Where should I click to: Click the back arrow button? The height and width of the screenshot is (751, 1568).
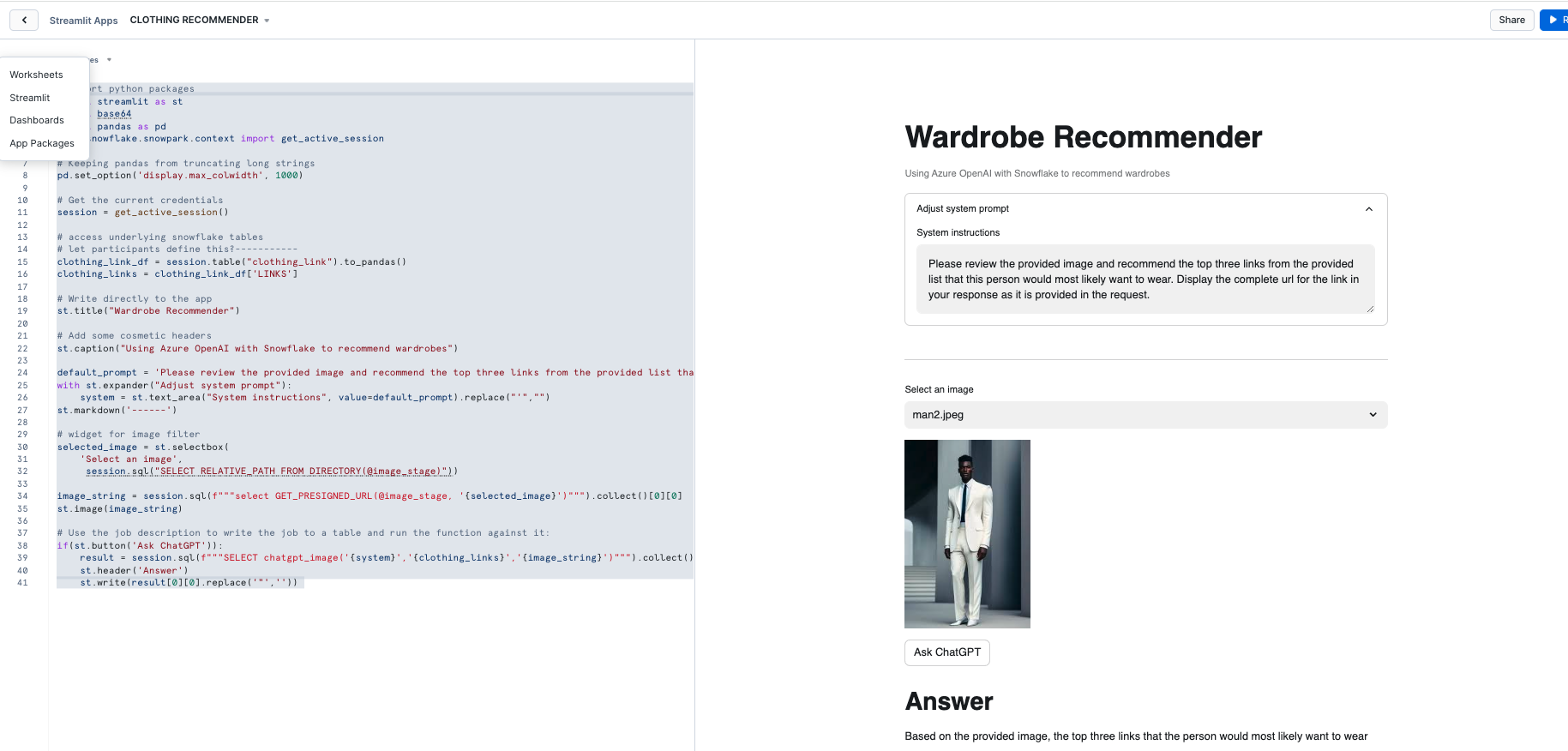(x=24, y=20)
